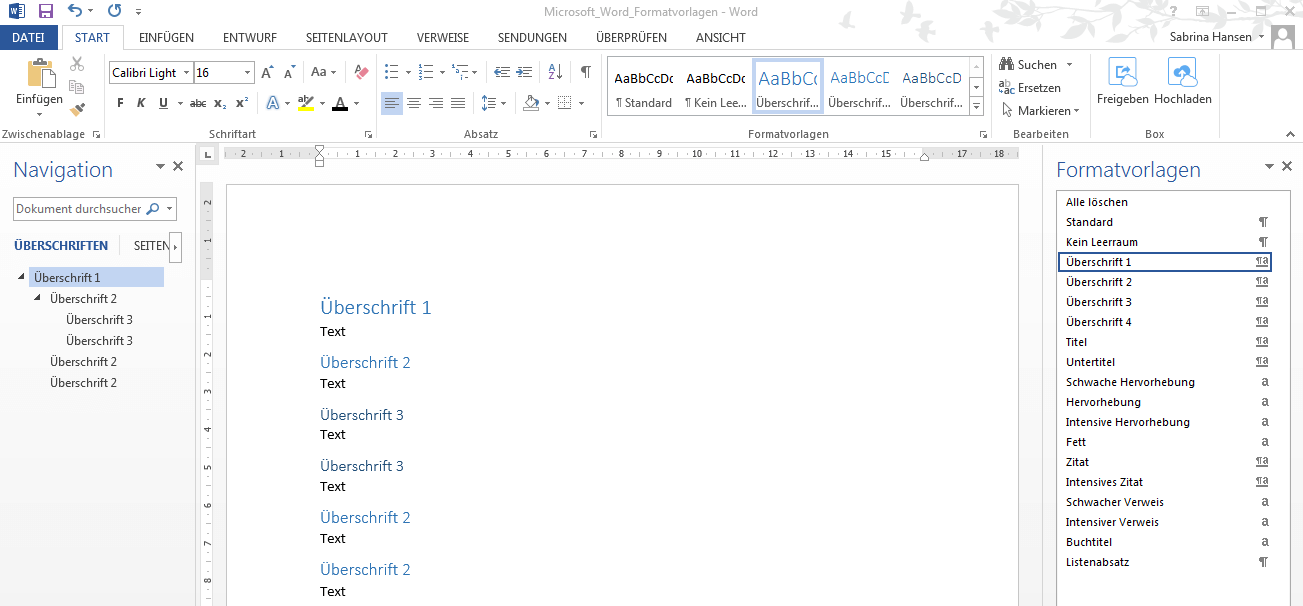Toggle bold formatting

(121, 103)
